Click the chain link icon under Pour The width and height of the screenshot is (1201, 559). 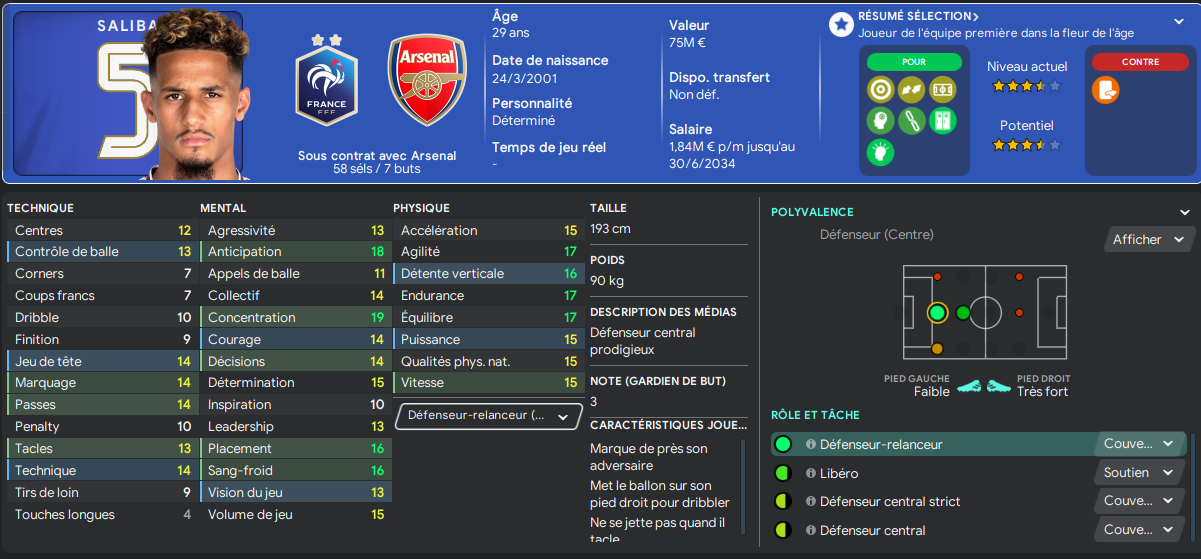[910, 121]
